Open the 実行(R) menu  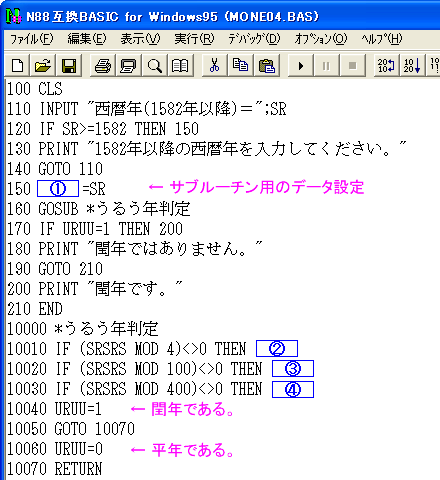click(194, 39)
